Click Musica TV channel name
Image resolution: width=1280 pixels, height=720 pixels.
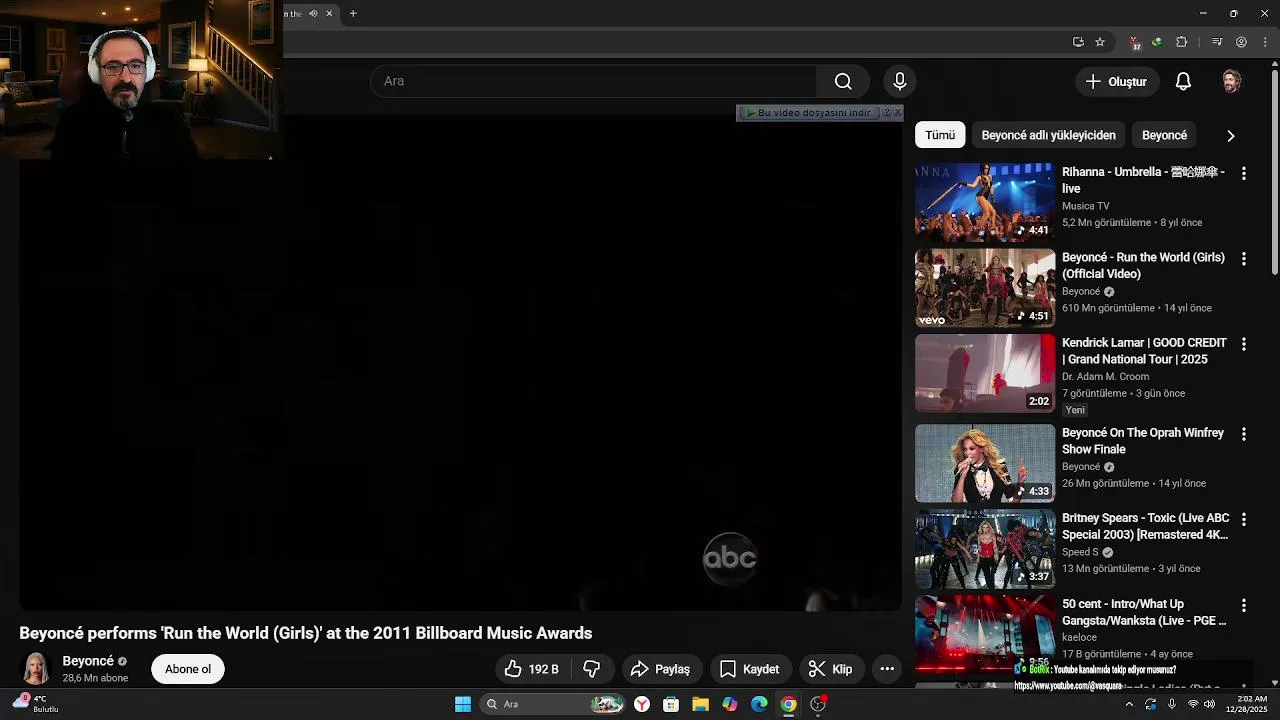tap(1085, 206)
